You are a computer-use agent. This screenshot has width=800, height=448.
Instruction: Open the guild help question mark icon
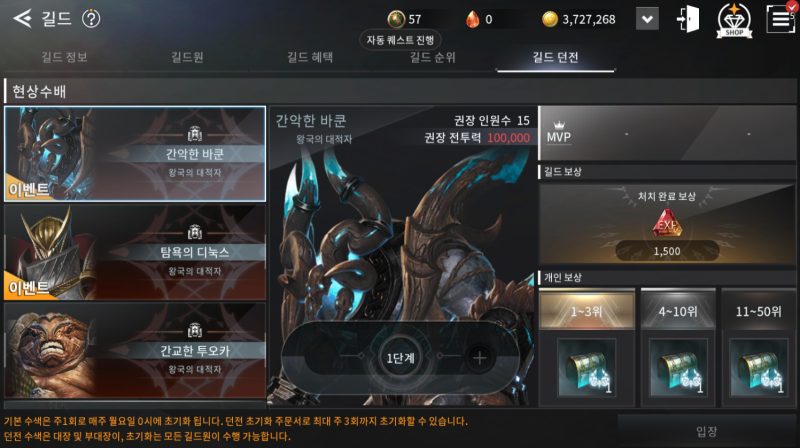coord(91,19)
